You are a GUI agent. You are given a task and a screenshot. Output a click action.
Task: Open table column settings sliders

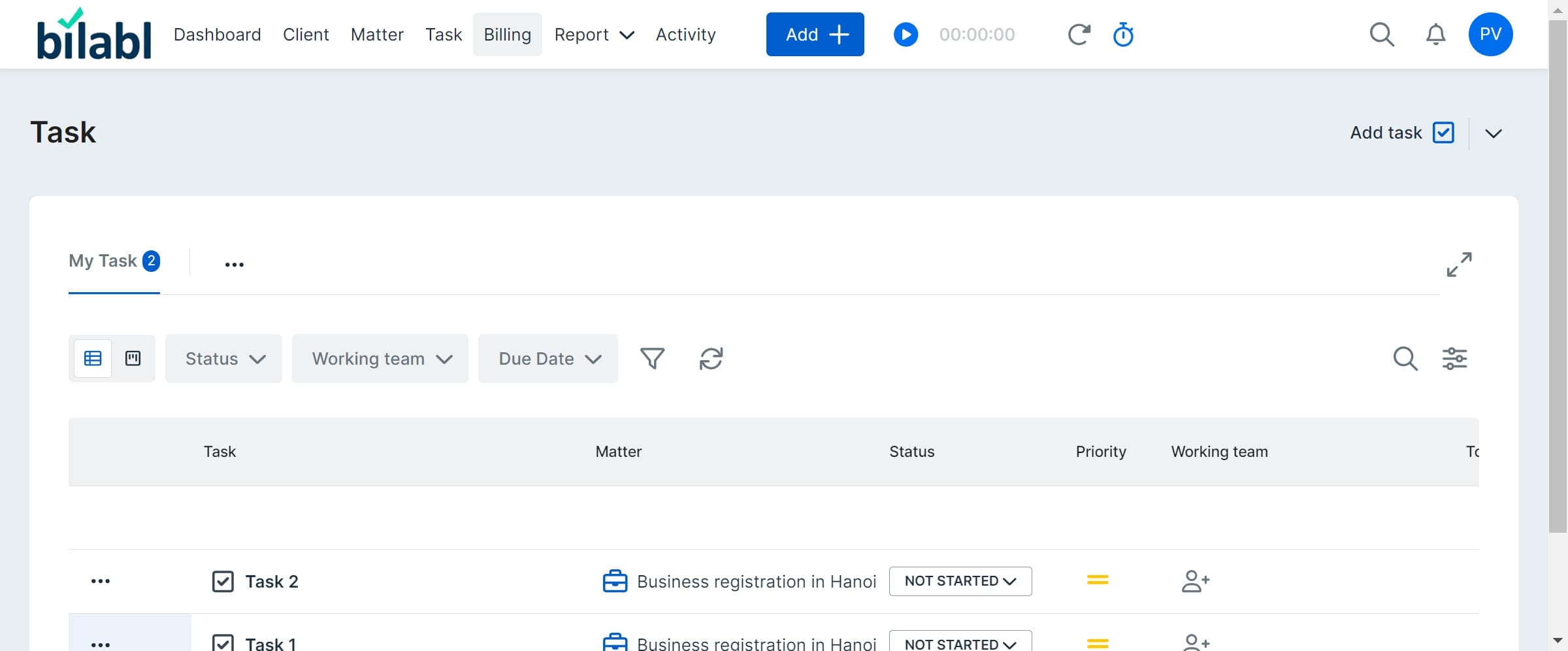coord(1455,358)
